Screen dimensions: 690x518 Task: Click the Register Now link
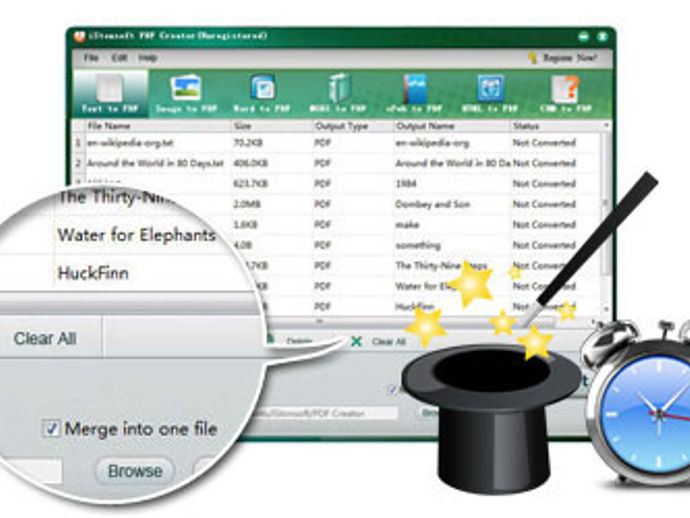569,58
